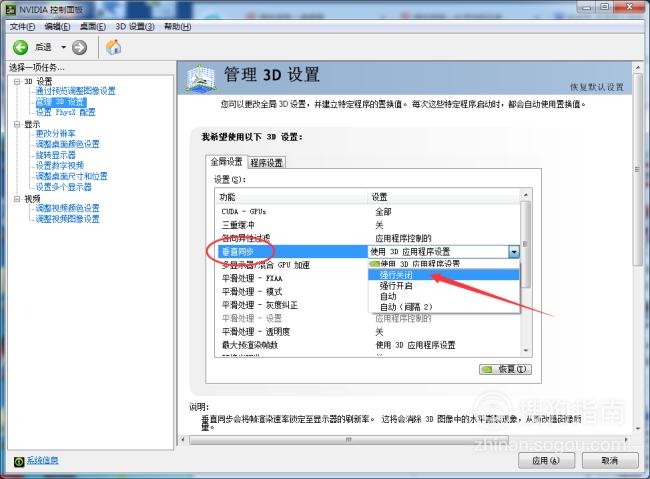Screen dimensions: 650x479
Task: Click the 设置 column header
Action: pos(444,197)
